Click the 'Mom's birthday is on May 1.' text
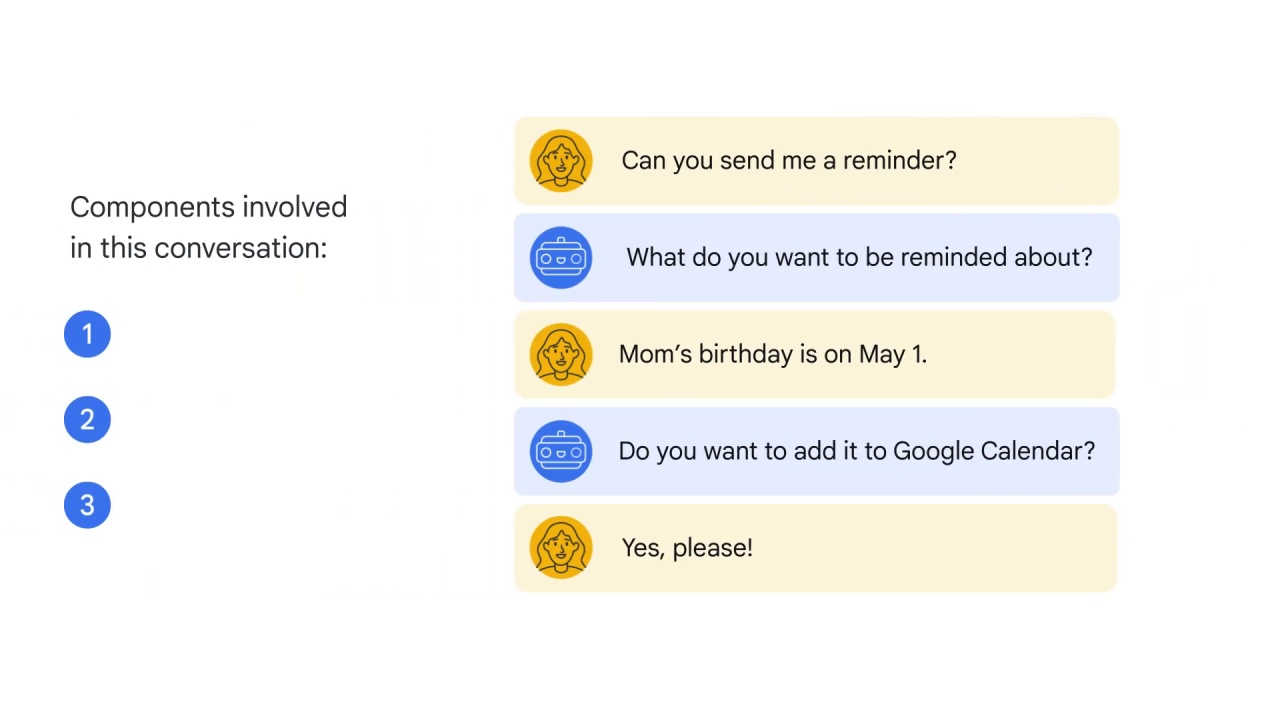 tap(773, 354)
